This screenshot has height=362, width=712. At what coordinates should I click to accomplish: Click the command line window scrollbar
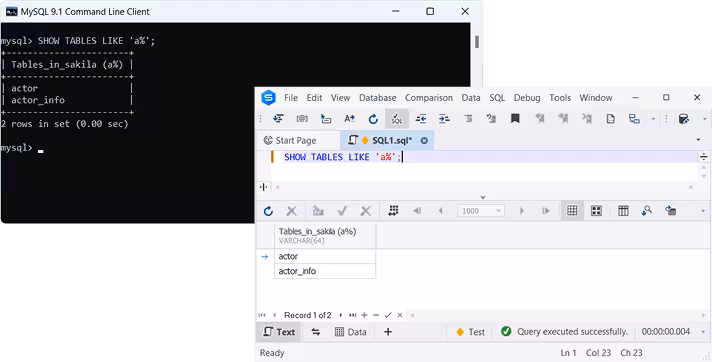click(477, 42)
